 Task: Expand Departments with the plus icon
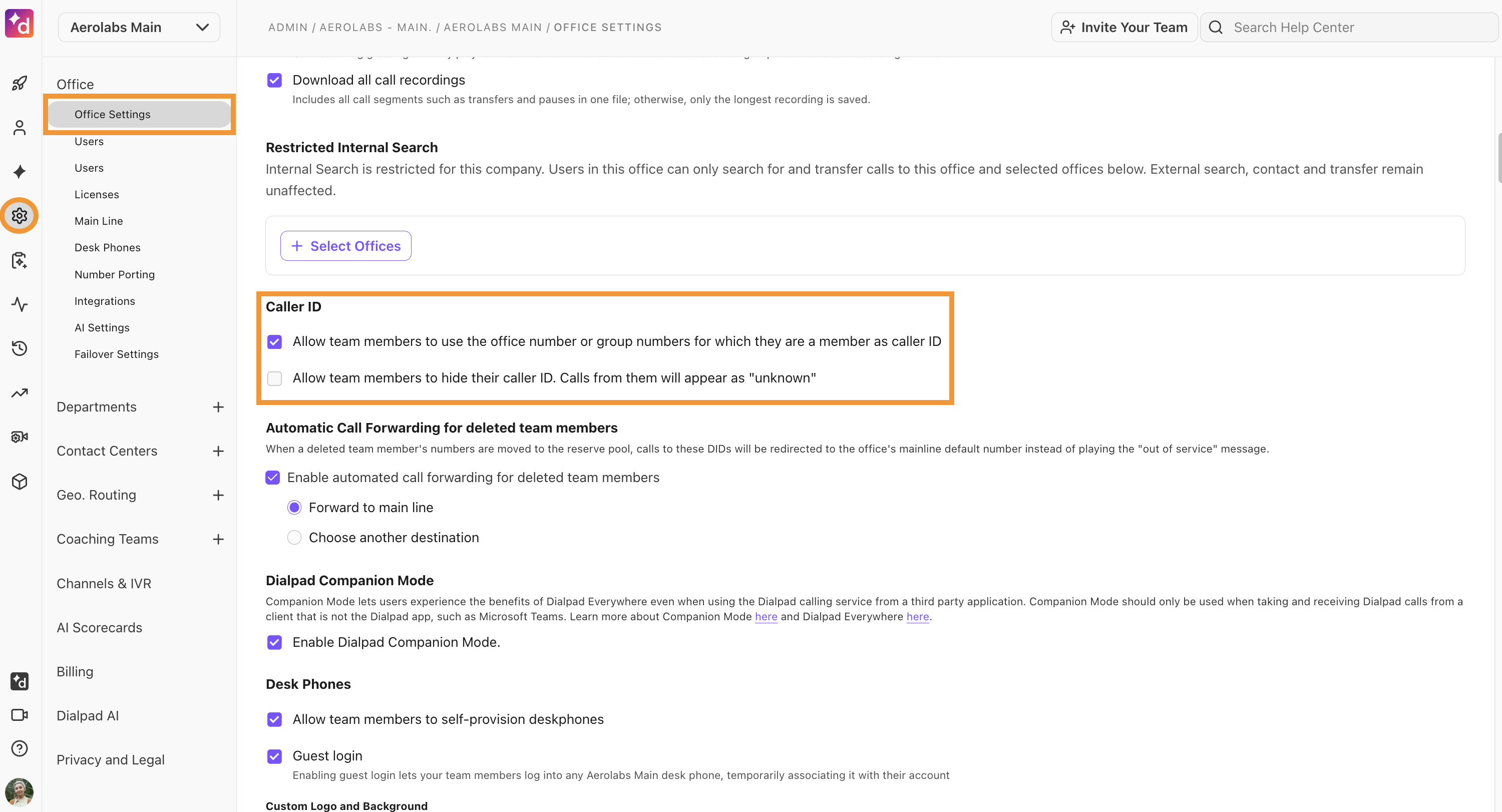click(218, 407)
